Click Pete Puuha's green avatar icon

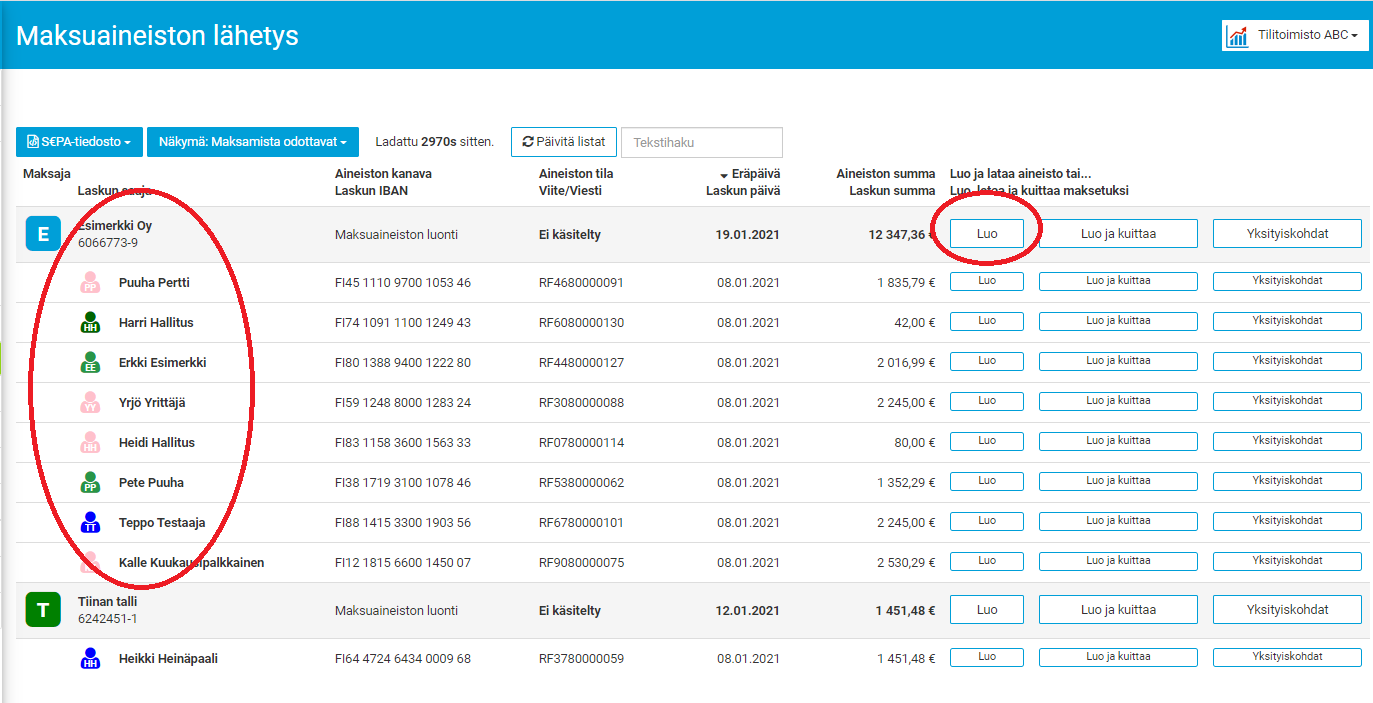point(90,483)
